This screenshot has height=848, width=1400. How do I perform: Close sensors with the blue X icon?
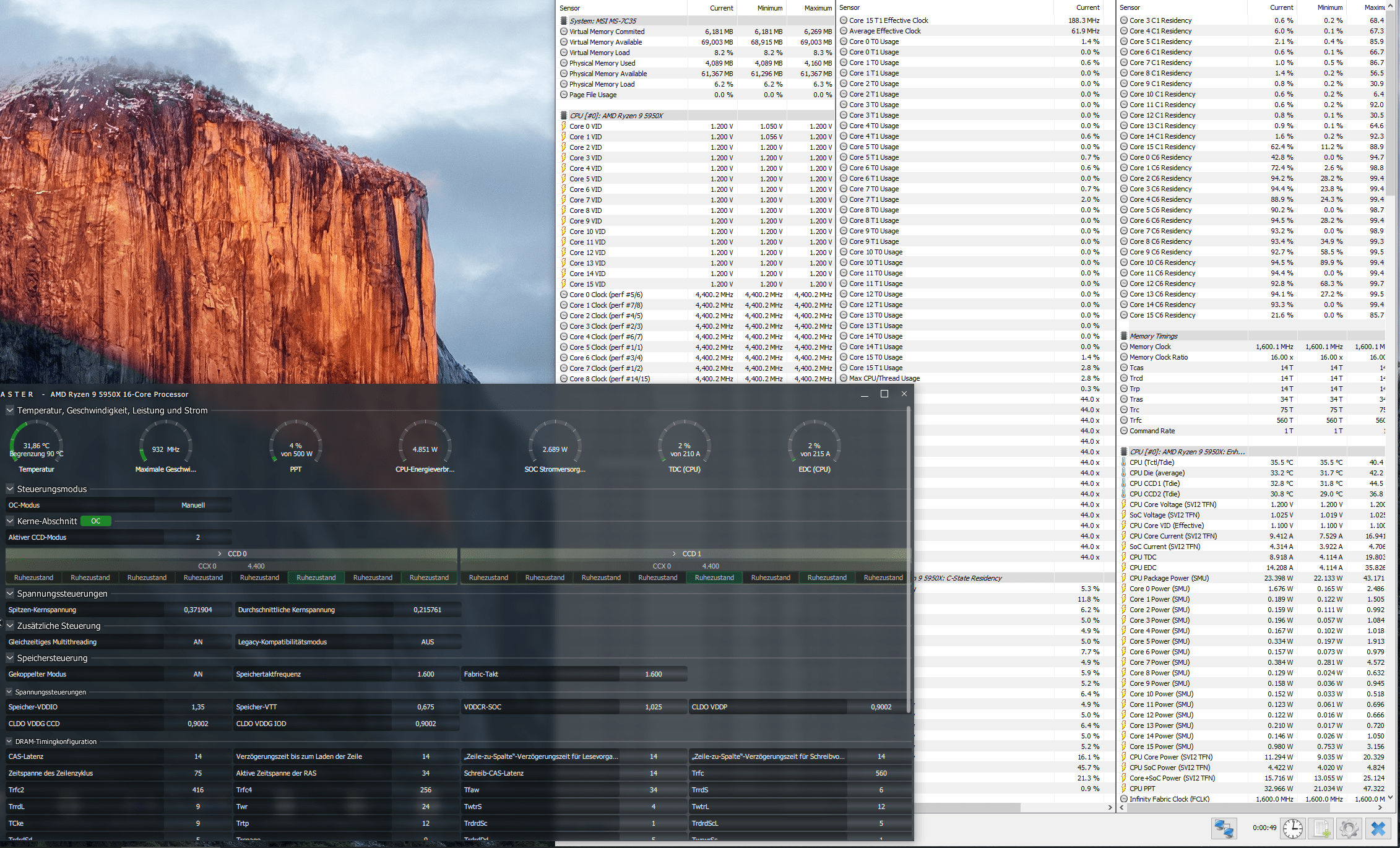click(x=1378, y=828)
